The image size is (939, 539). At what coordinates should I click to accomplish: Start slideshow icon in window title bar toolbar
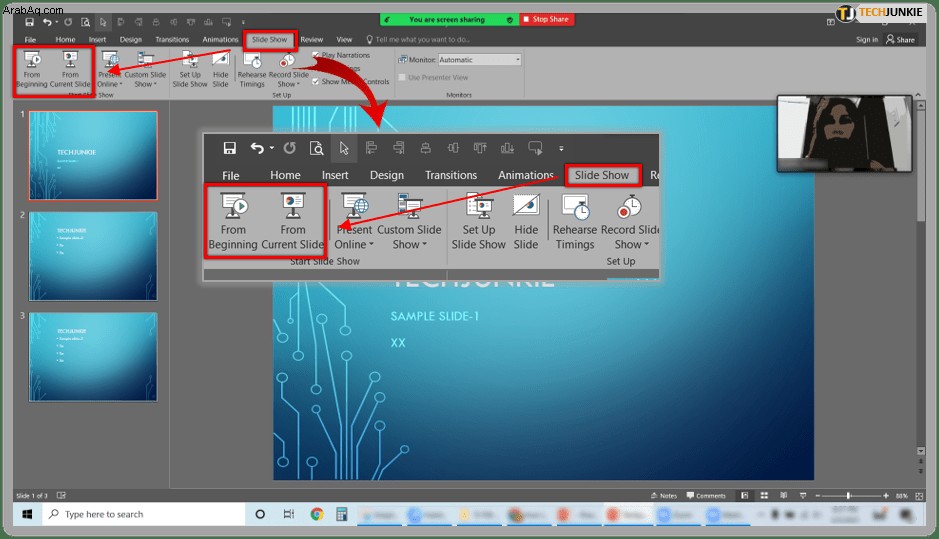pos(226,22)
